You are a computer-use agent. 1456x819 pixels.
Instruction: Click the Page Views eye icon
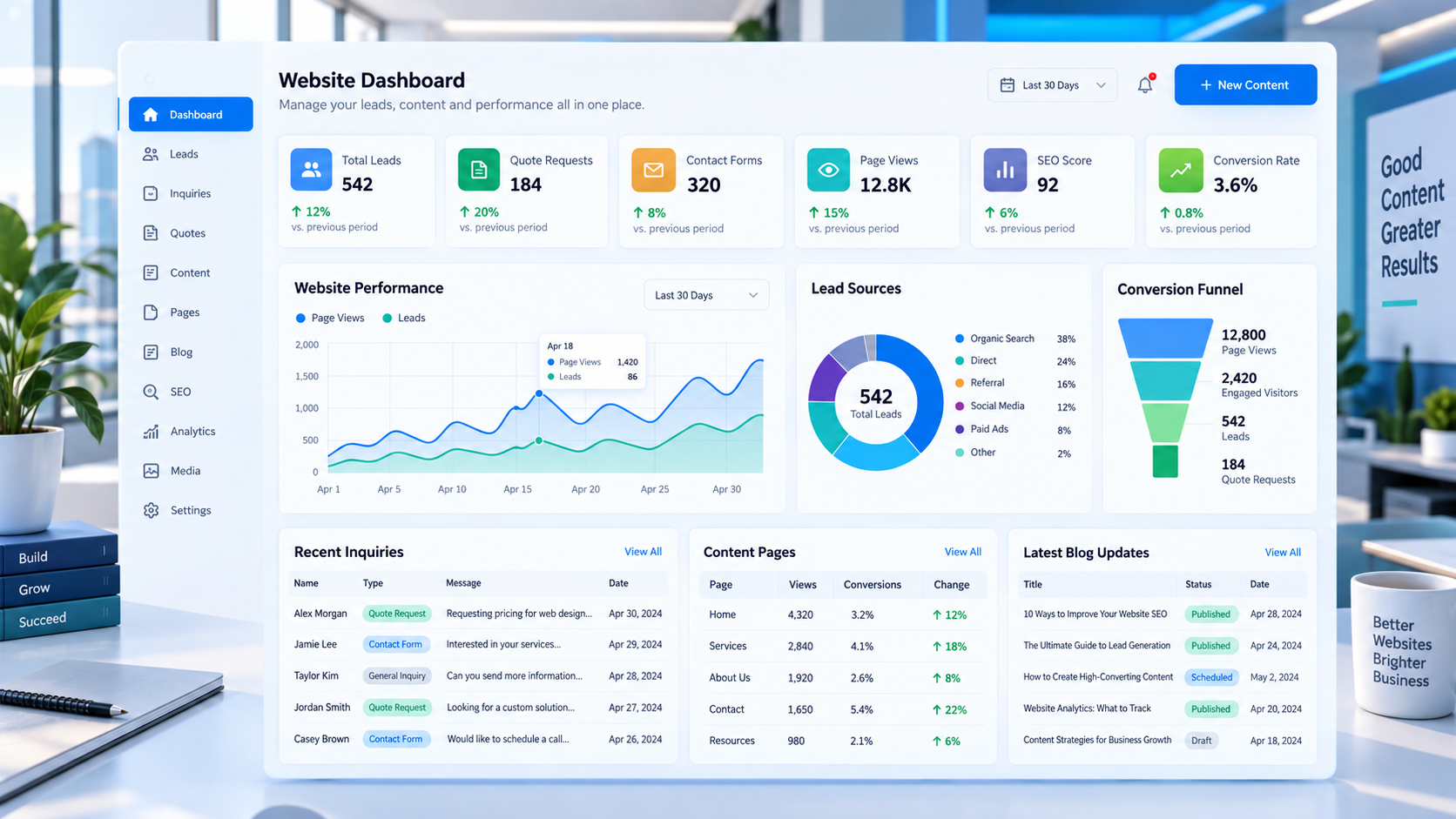(x=828, y=170)
